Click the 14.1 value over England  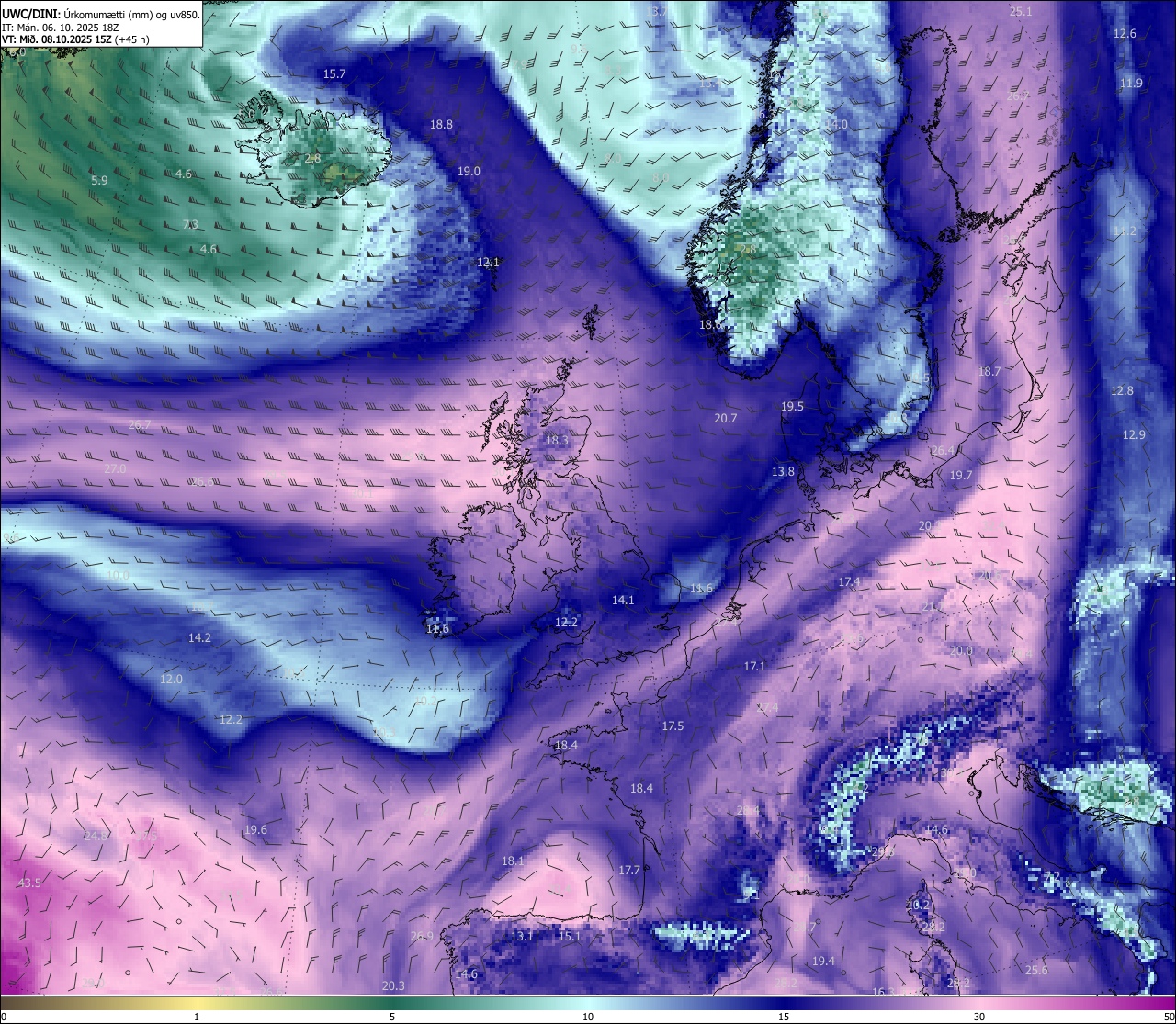click(623, 601)
